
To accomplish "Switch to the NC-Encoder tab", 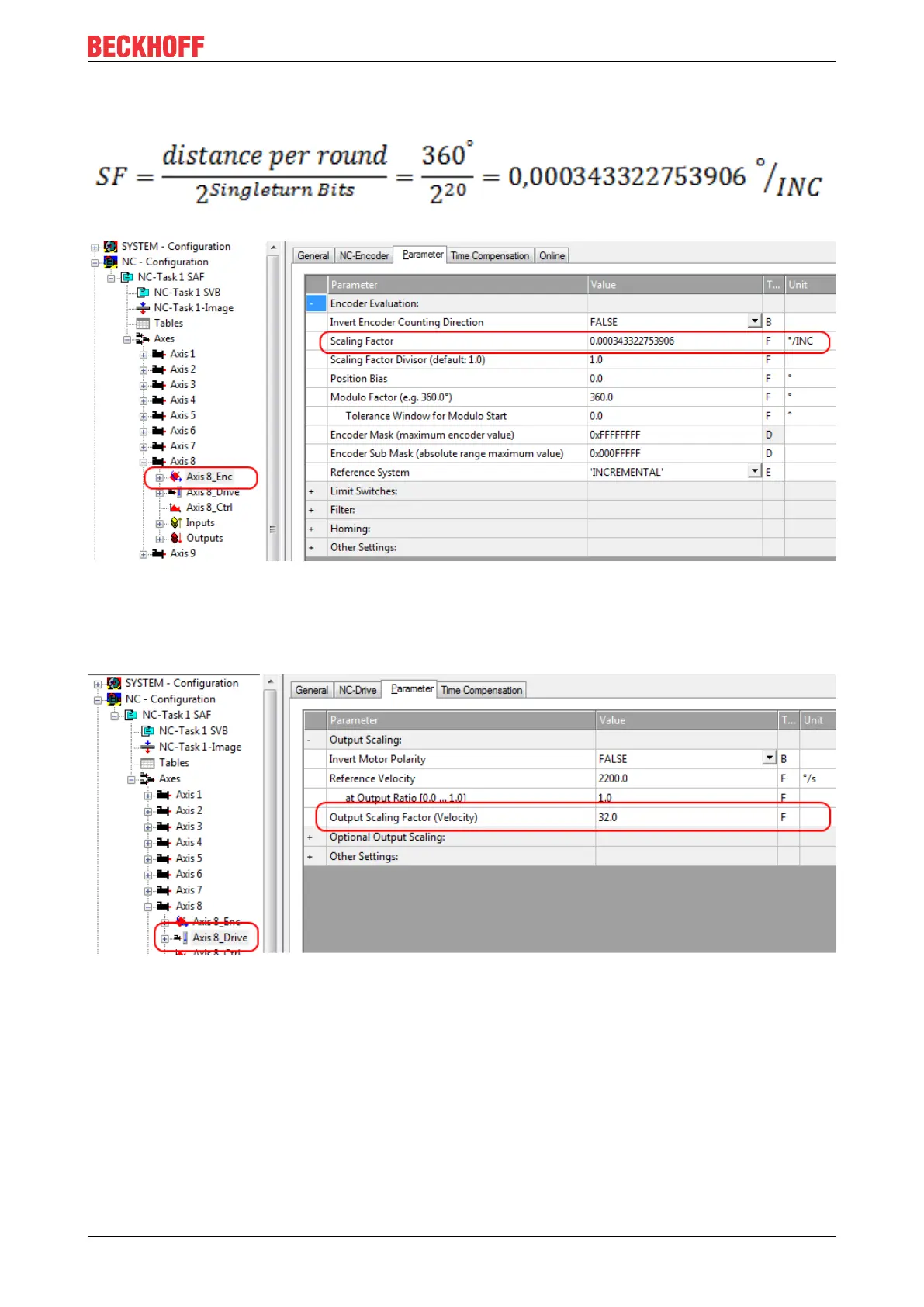I will [364, 256].
